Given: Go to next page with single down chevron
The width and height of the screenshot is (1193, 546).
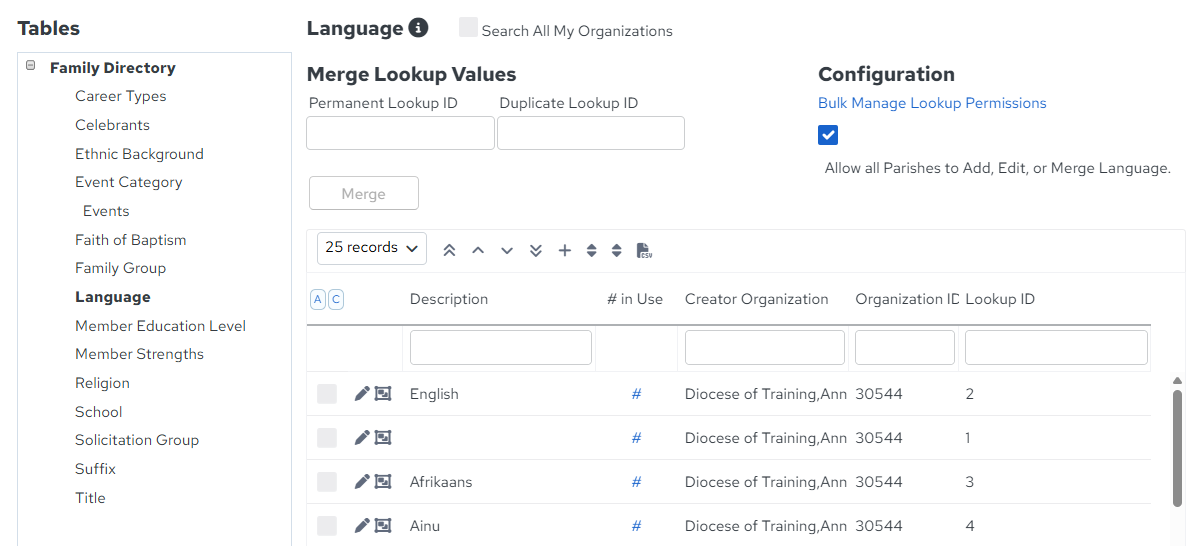Looking at the screenshot, I should coord(507,250).
